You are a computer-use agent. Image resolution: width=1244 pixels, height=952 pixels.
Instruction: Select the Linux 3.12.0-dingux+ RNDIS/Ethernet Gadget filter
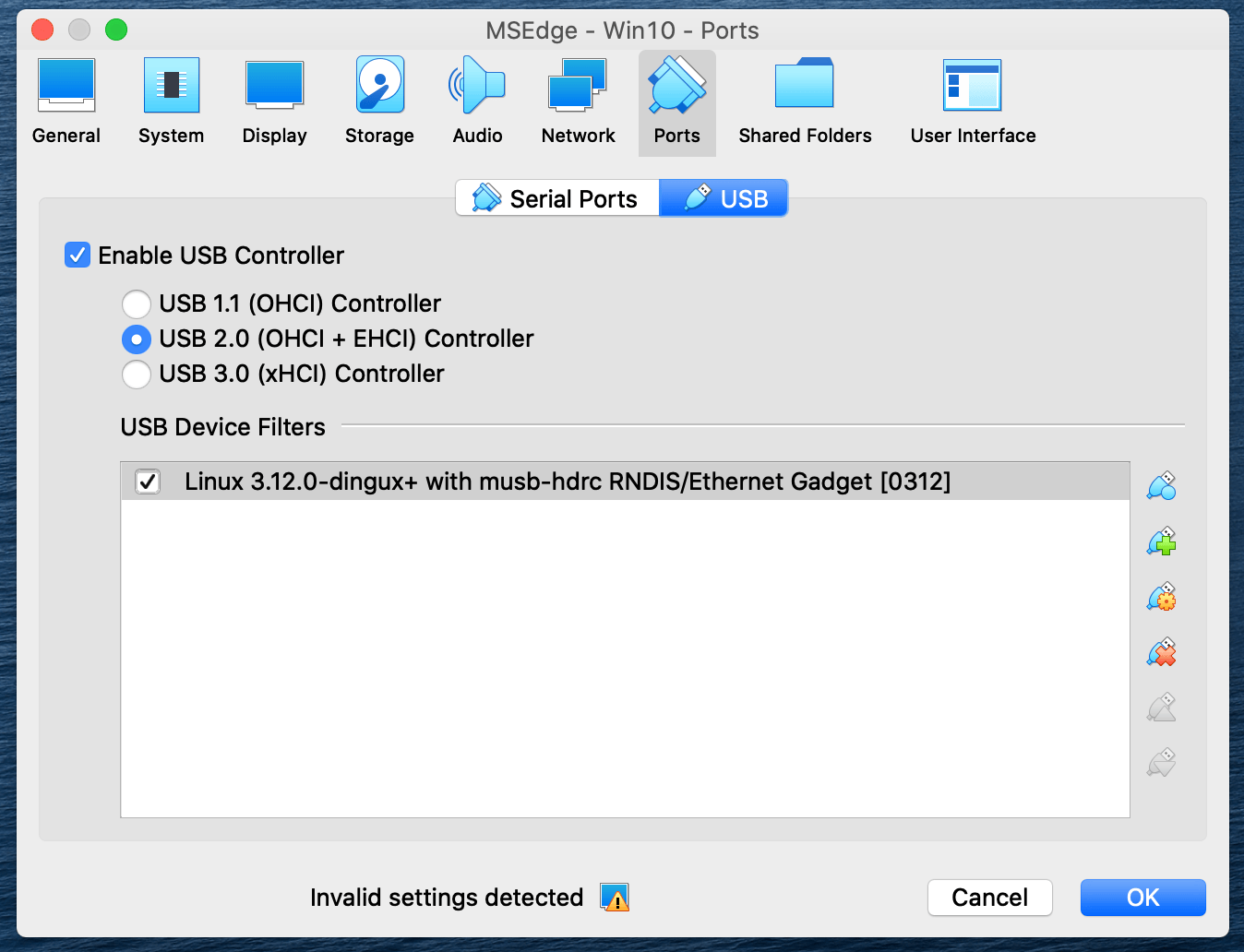coord(626,482)
